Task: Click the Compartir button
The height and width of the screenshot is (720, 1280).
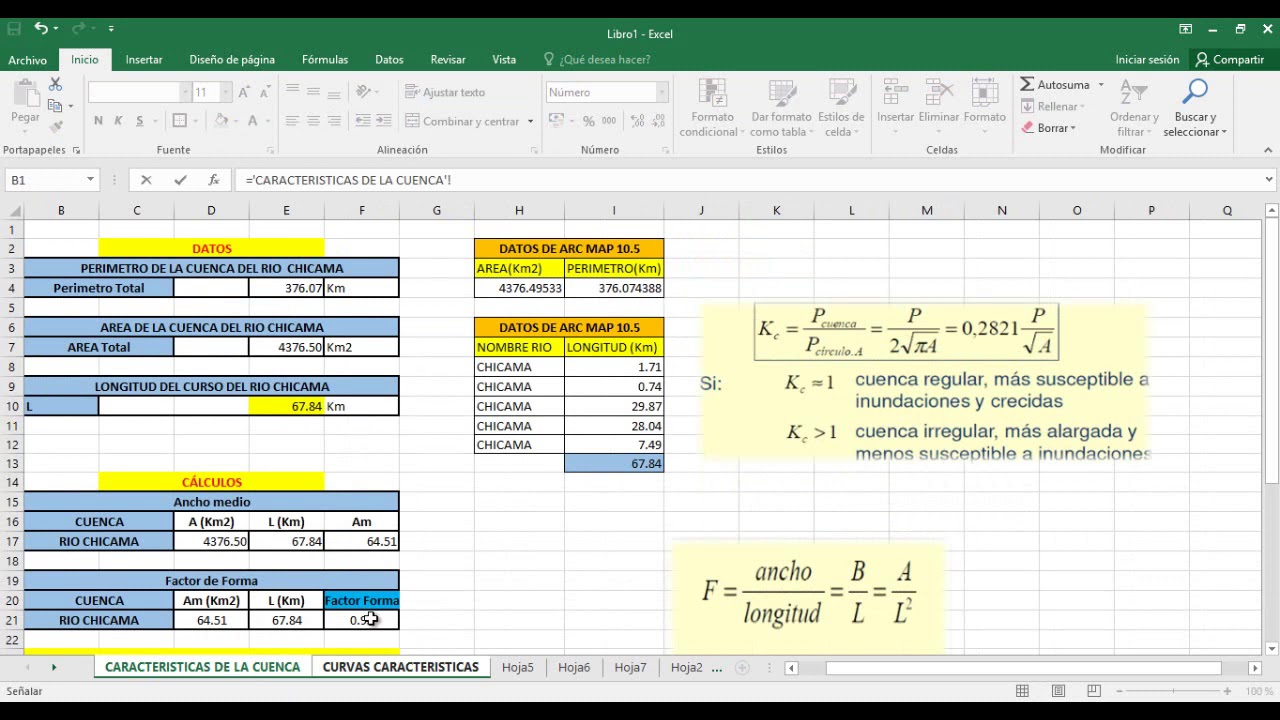Action: pyautogui.click(x=1230, y=60)
